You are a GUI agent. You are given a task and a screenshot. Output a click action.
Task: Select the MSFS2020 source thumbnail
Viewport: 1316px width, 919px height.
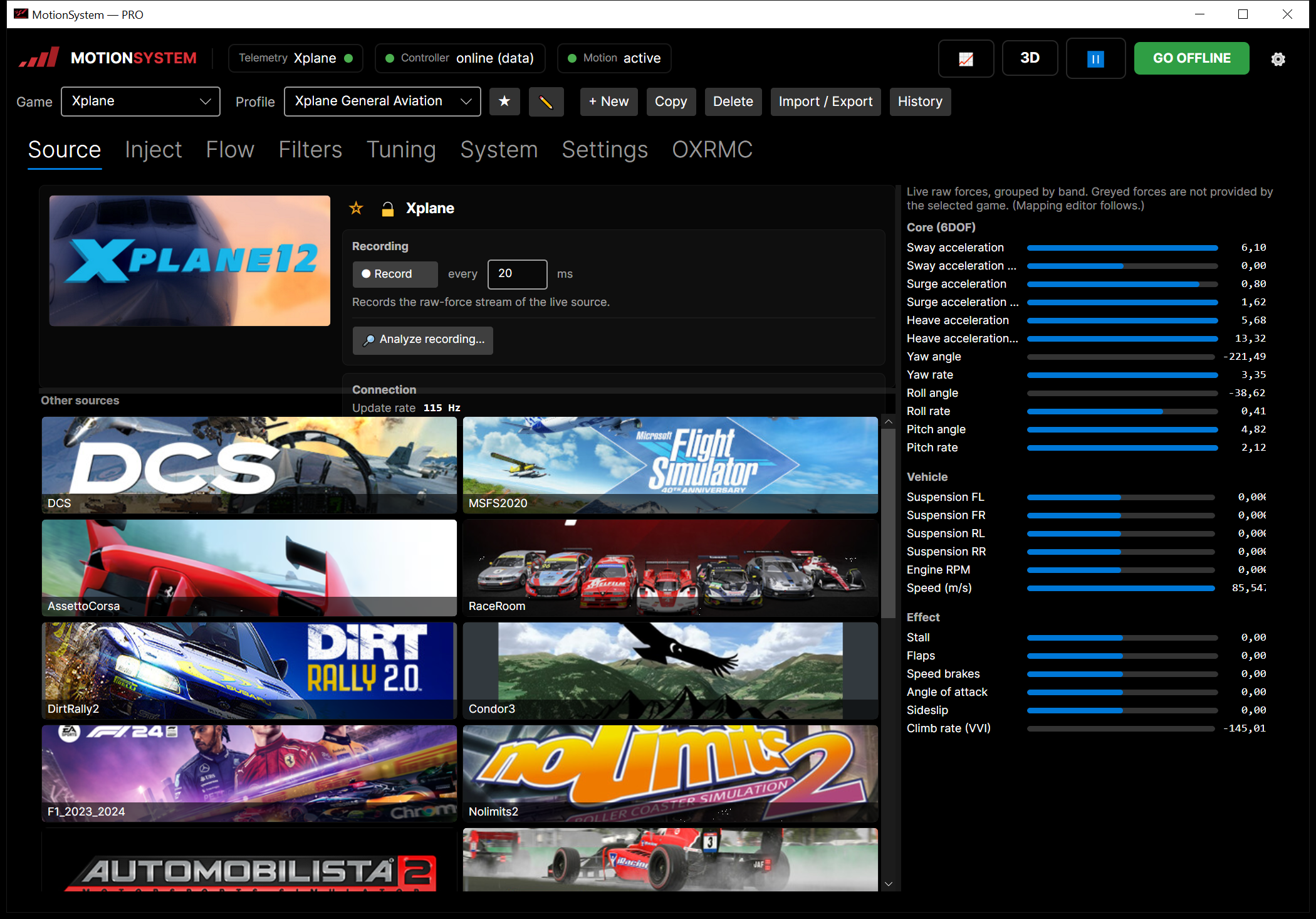tap(670, 465)
